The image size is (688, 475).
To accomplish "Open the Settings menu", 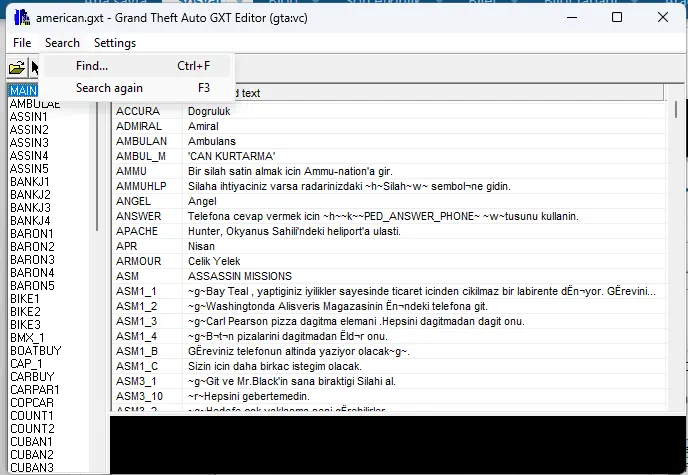I will [x=115, y=43].
